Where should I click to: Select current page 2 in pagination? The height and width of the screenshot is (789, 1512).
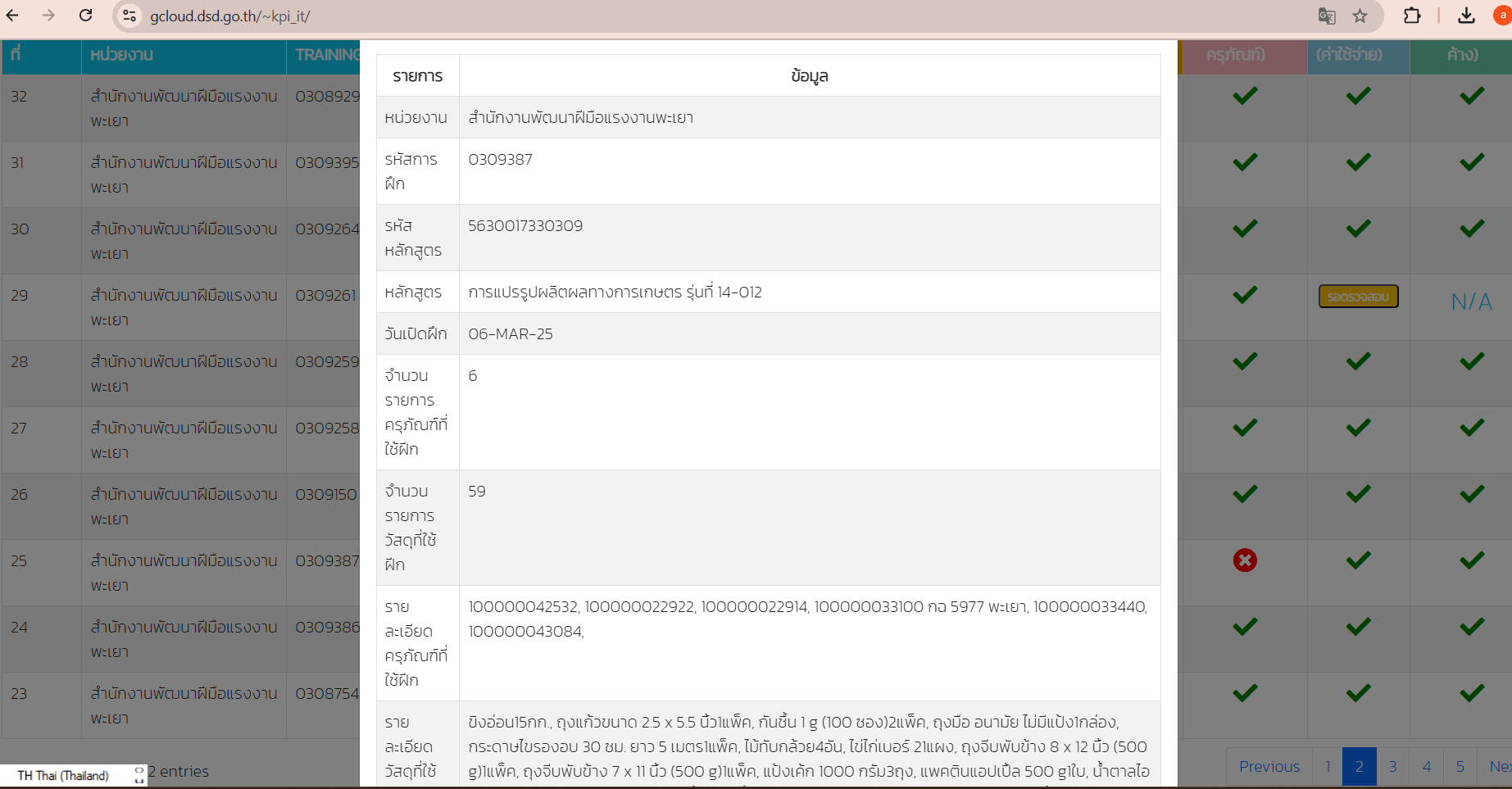[x=1359, y=767]
